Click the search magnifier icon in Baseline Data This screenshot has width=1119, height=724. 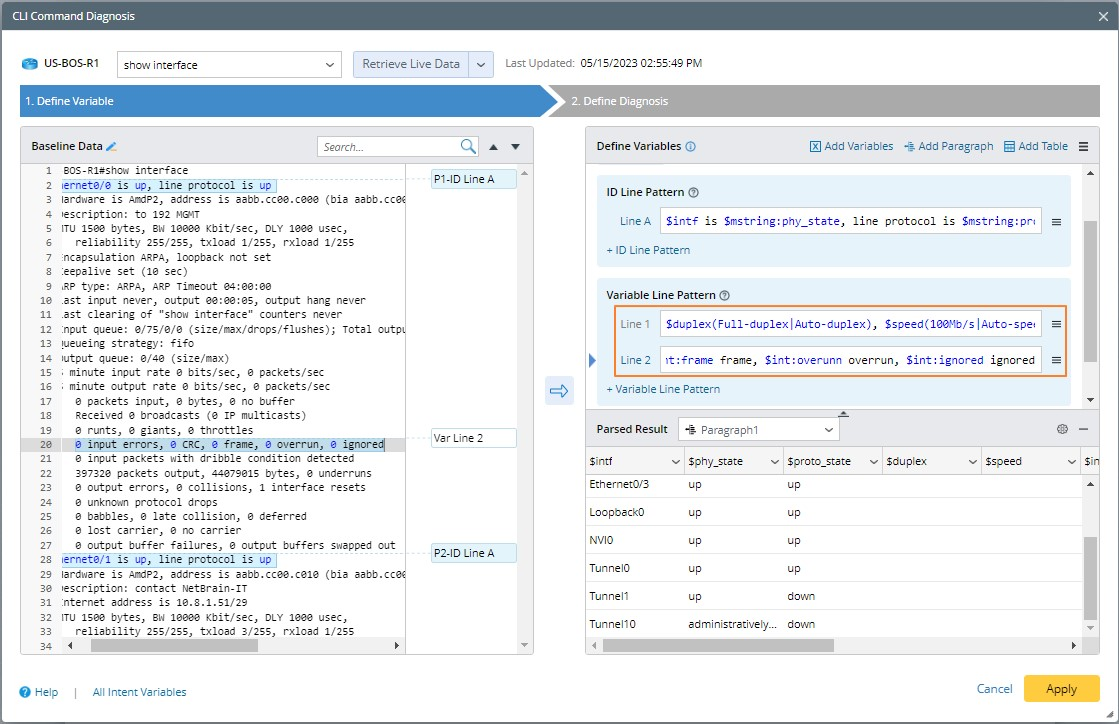tap(468, 147)
